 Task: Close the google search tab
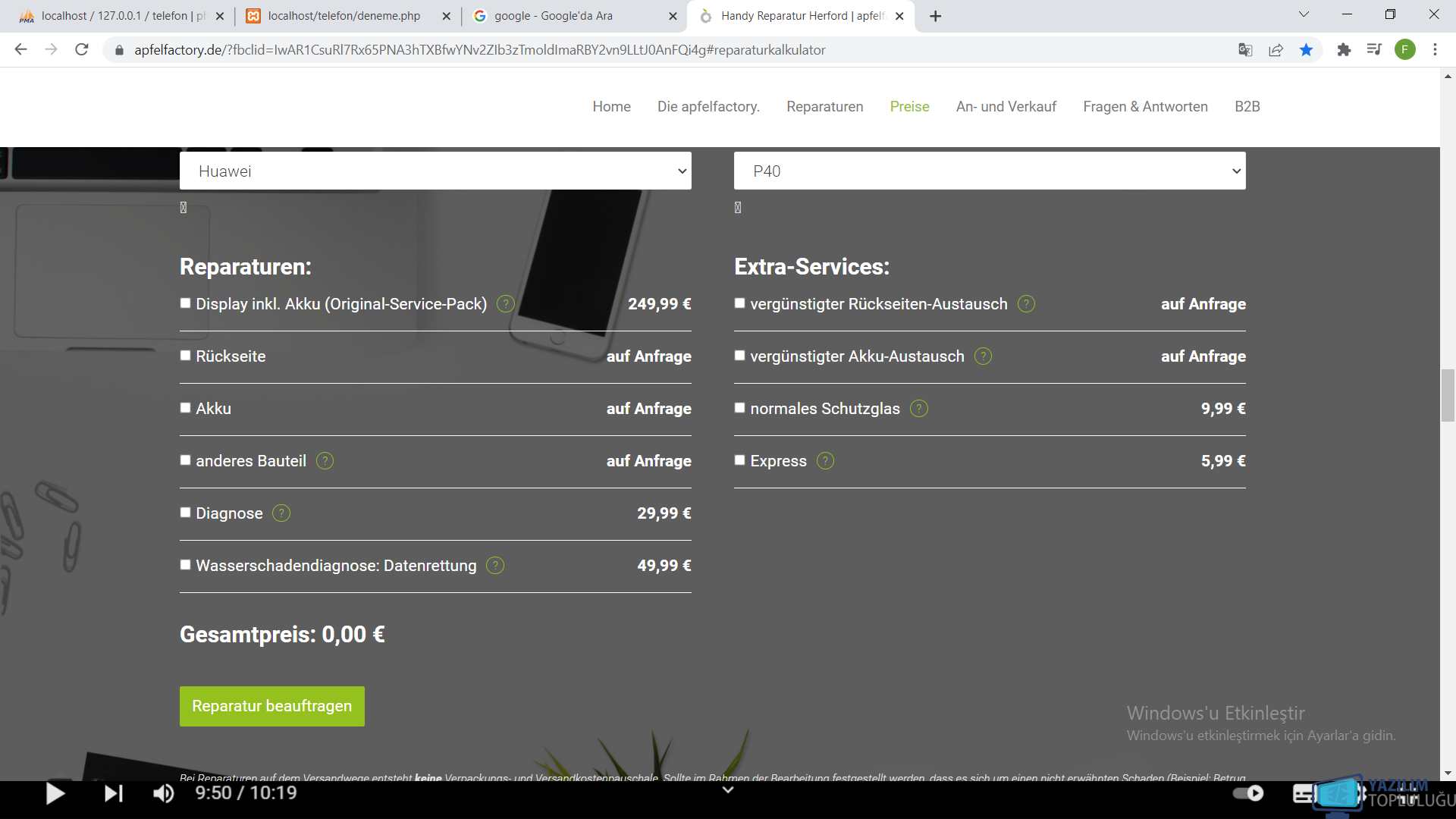click(x=673, y=16)
